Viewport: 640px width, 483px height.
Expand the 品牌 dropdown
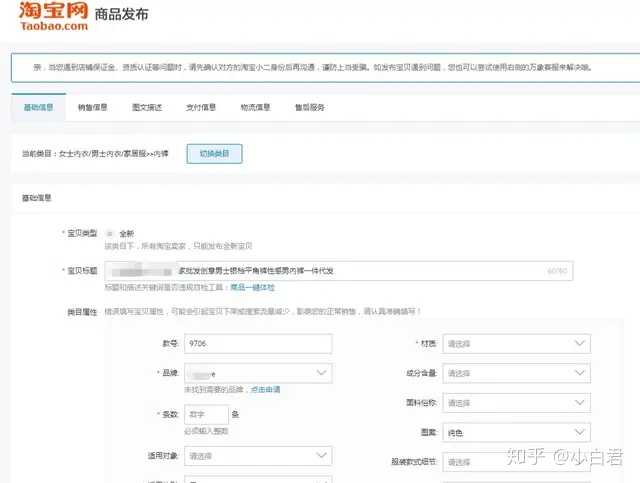[258, 373]
